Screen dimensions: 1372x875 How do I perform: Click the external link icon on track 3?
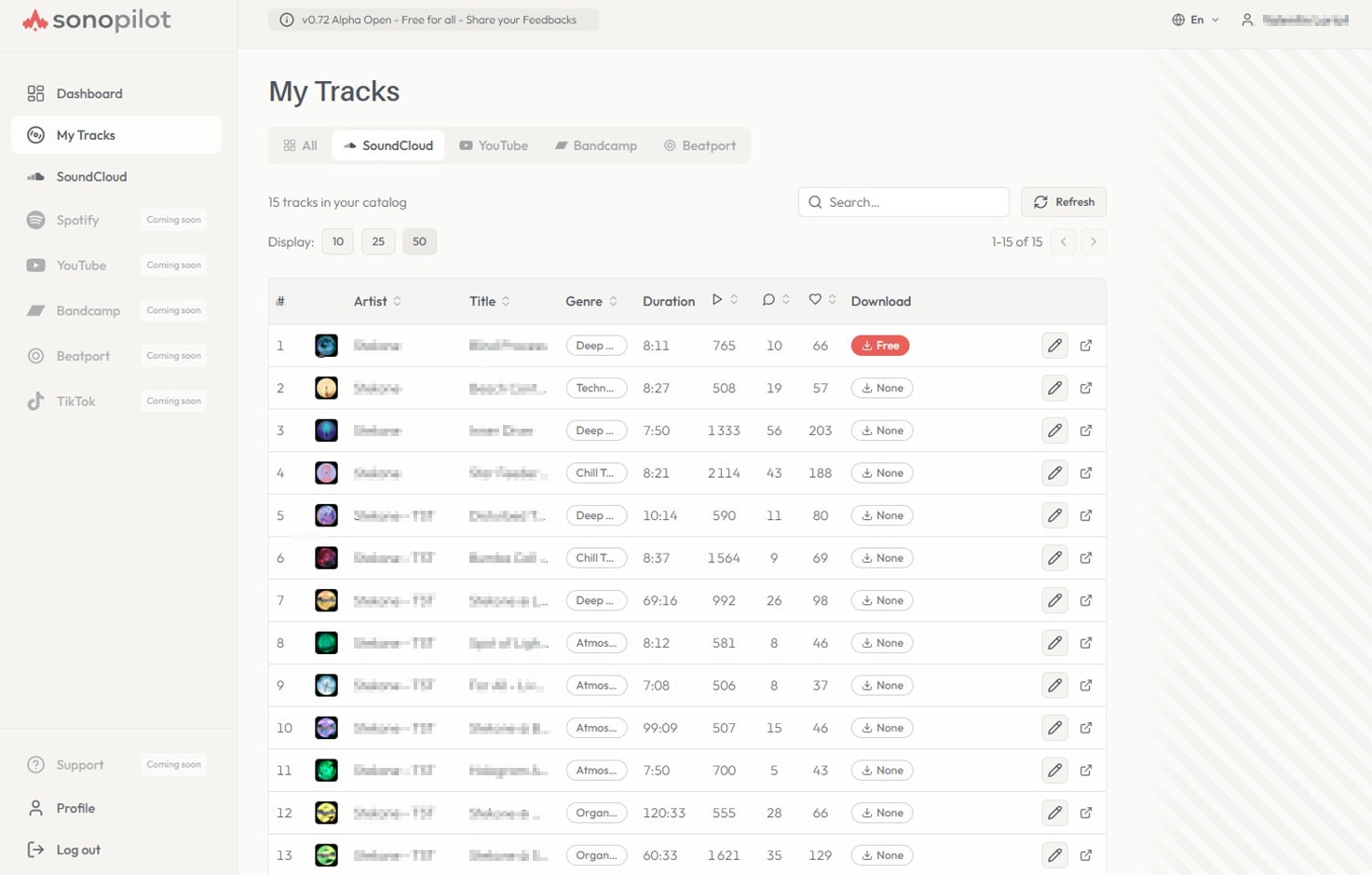[x=1086, y=430]
